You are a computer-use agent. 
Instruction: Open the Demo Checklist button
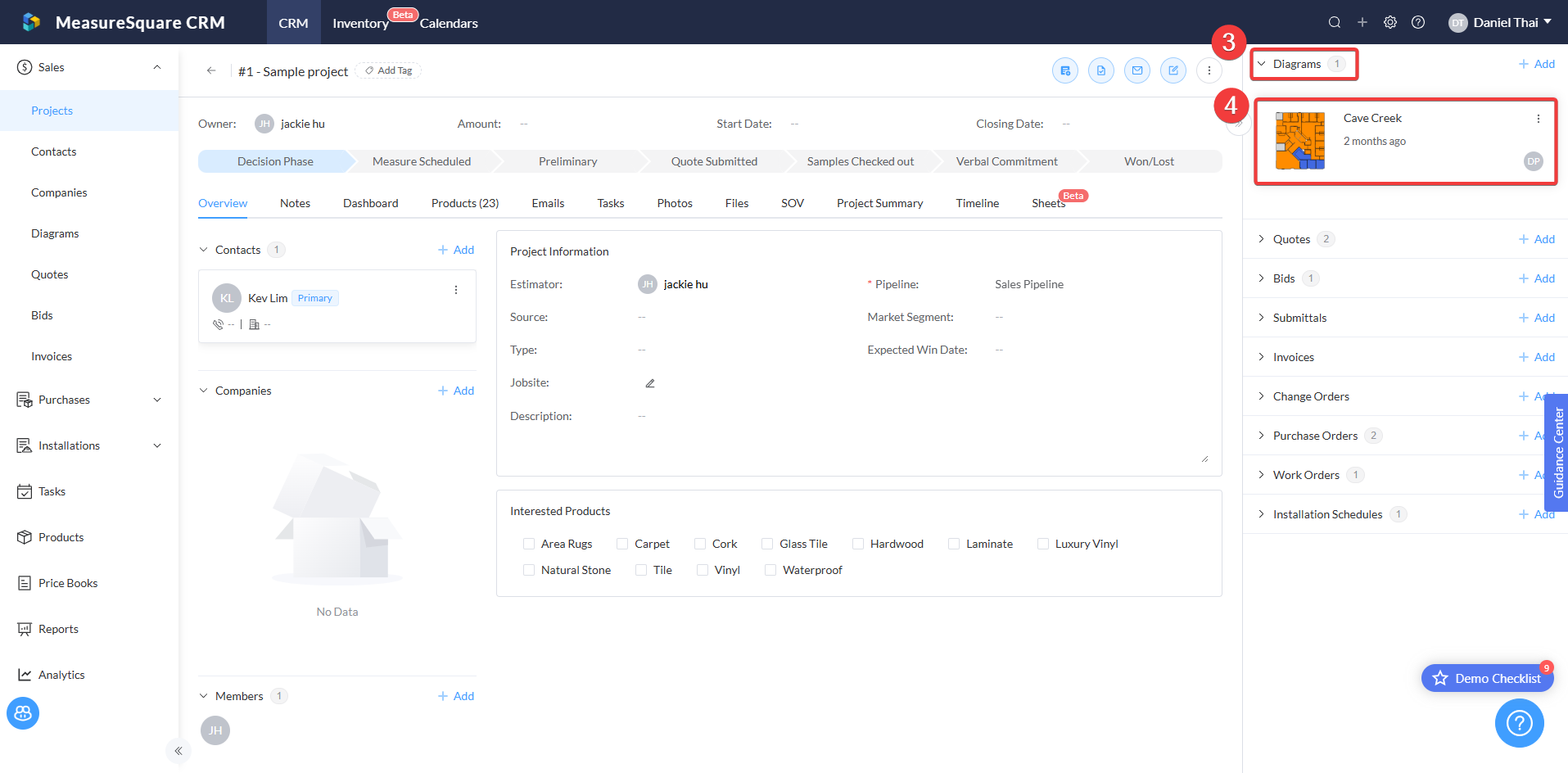point(1488,678)
